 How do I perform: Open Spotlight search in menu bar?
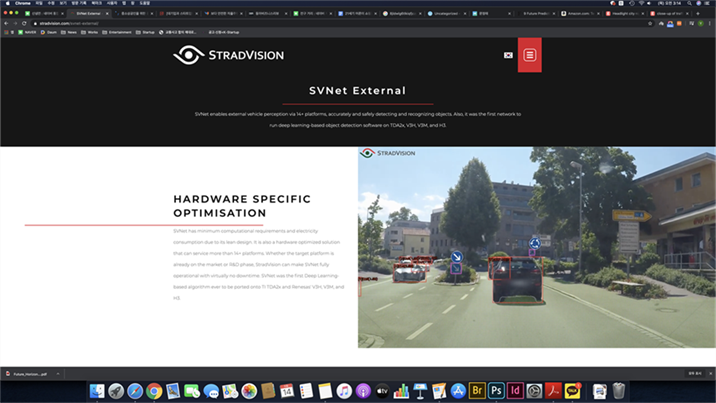(689, 3)
